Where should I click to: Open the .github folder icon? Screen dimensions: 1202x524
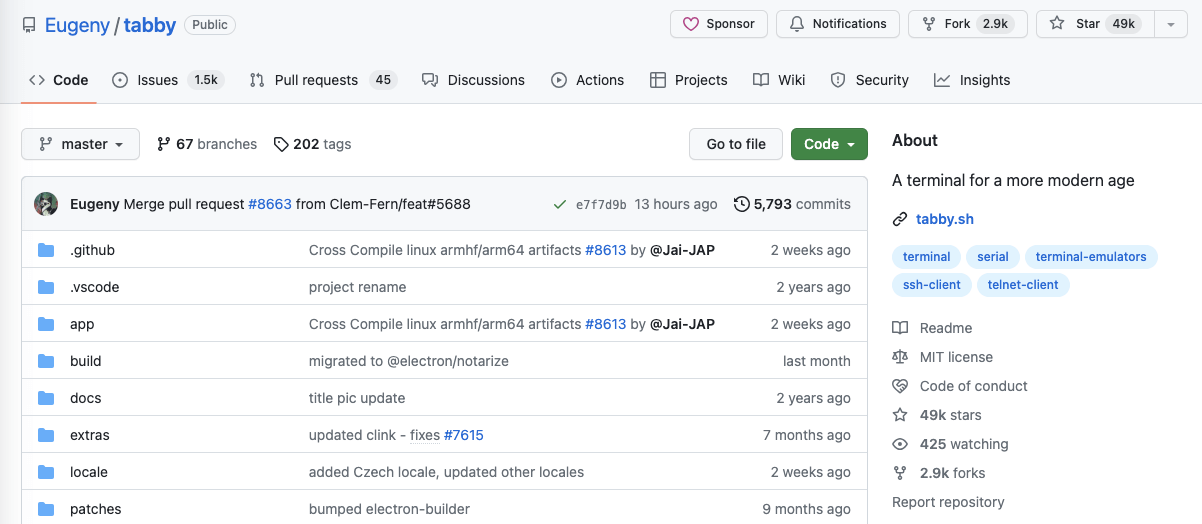pos(46,250)
